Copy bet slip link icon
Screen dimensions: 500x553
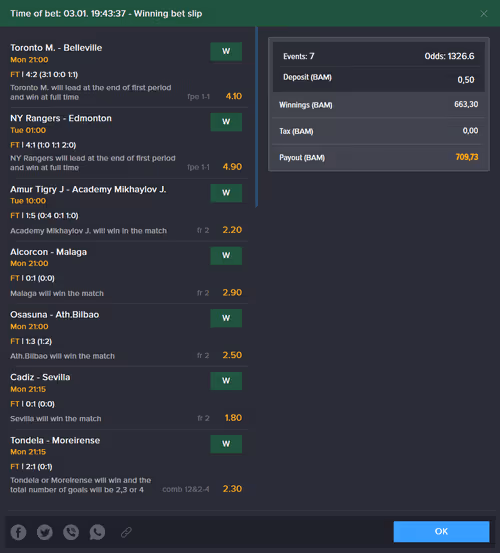coord(126,532)
